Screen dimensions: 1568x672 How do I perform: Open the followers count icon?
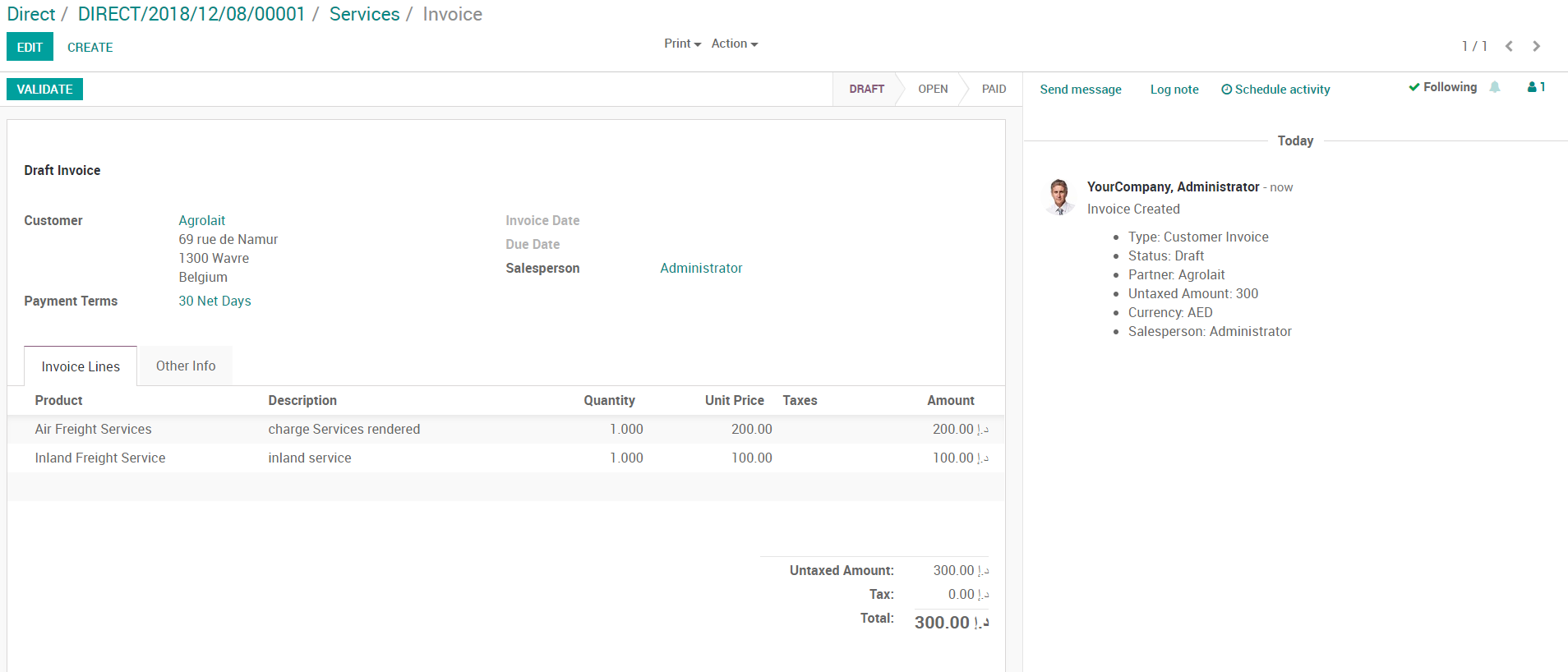pyautogui.click(x=1536, y=87)
